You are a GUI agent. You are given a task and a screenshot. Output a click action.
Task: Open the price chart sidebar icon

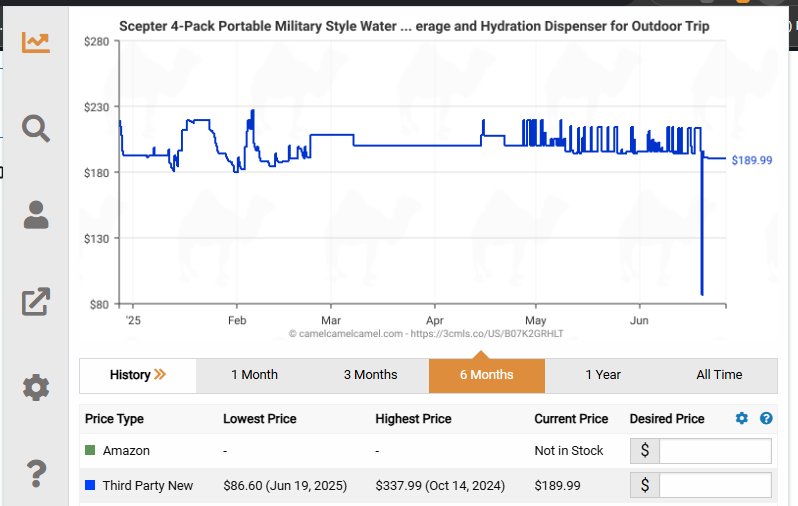tap(36, 42)
